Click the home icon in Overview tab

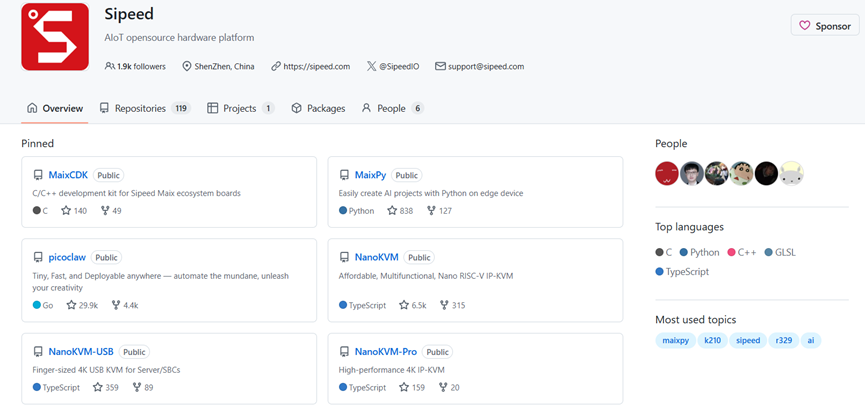[33, 108]
